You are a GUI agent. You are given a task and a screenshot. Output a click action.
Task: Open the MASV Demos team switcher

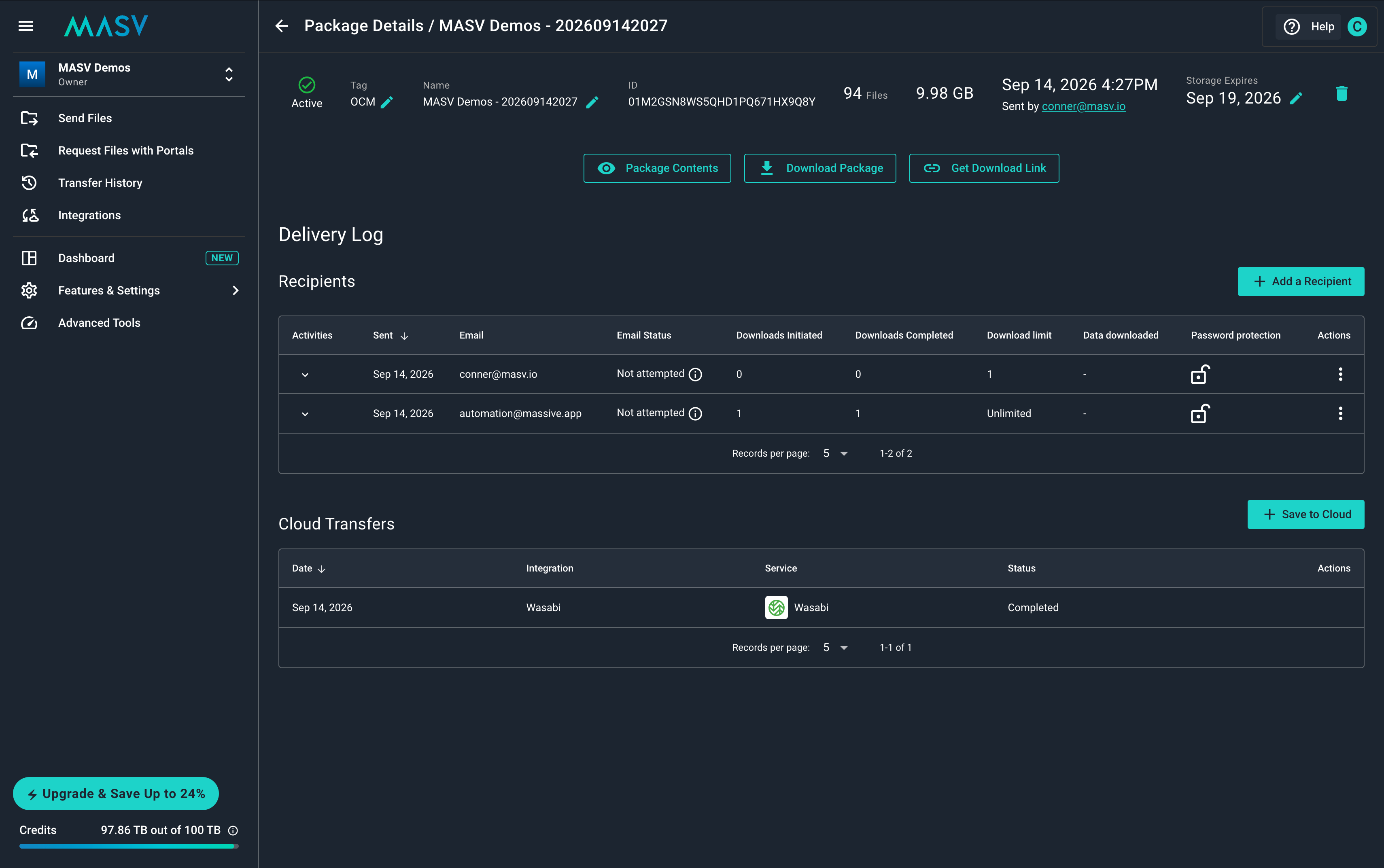click(x=129, y=75)
